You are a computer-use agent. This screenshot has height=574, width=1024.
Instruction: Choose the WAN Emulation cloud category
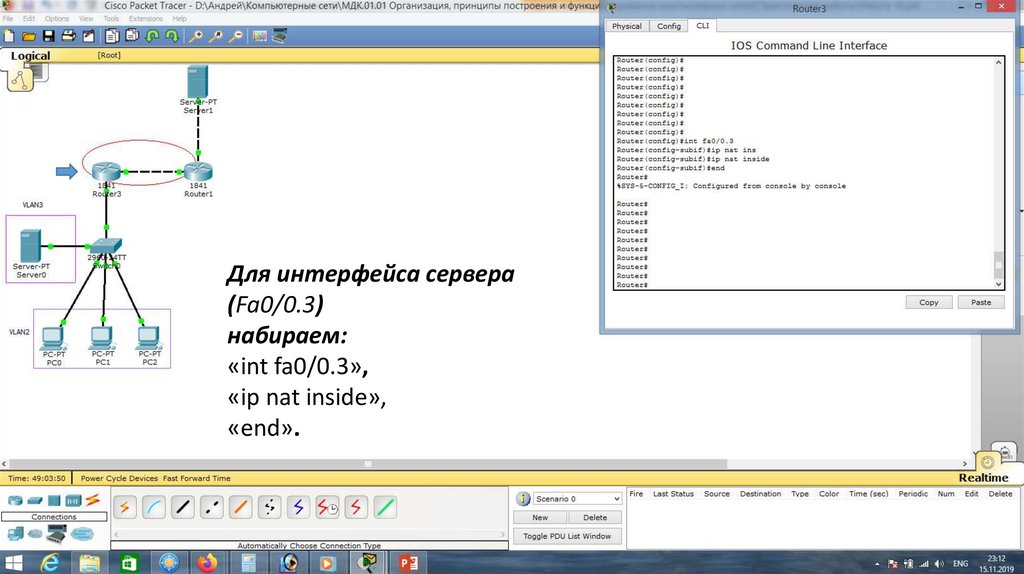click(35, 534)
